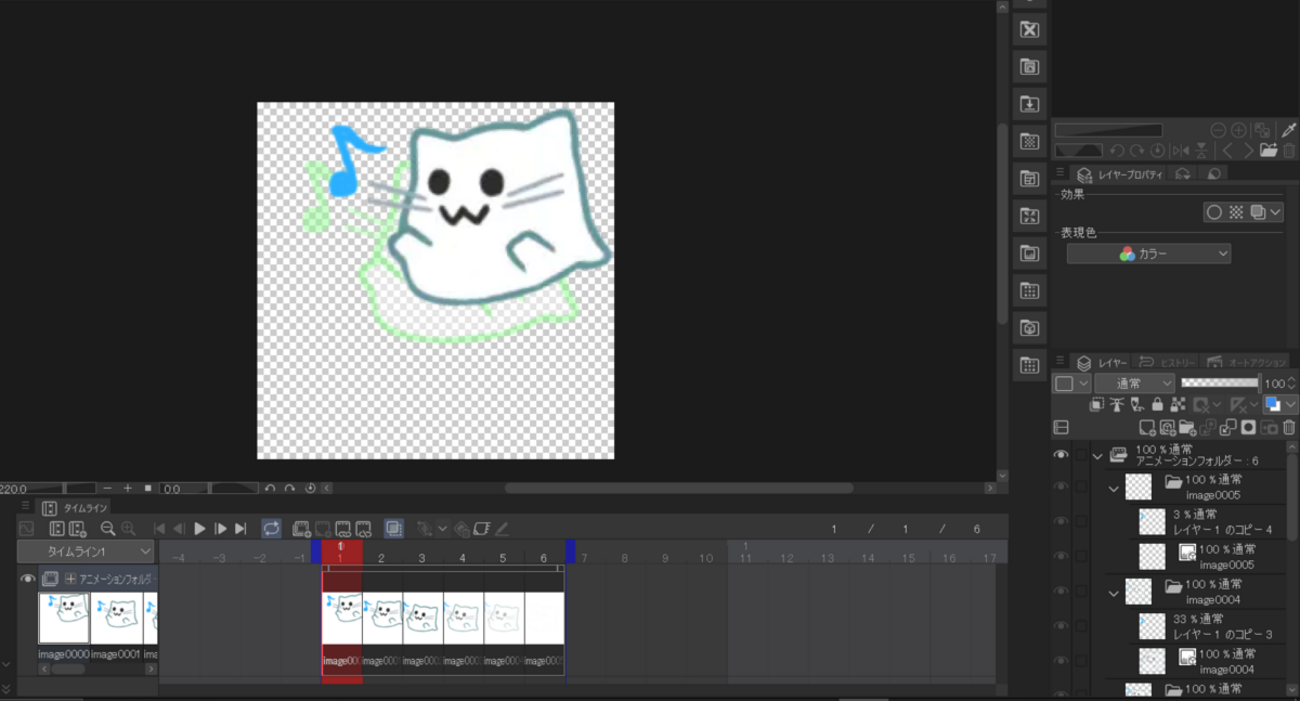Play the animation in the timeline
The height and width of the screenshot is (701, 1300).
(x=200, y=529)
